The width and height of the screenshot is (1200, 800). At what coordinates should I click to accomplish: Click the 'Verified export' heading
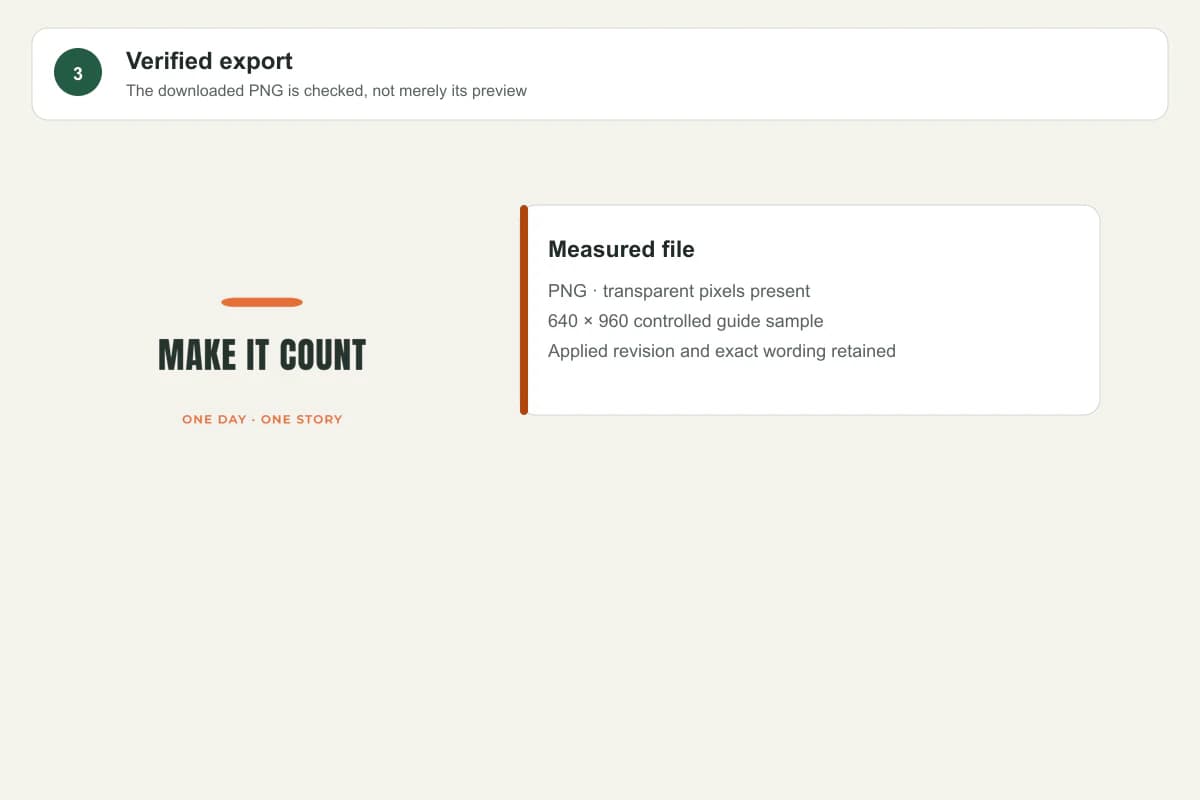[209, 61]
